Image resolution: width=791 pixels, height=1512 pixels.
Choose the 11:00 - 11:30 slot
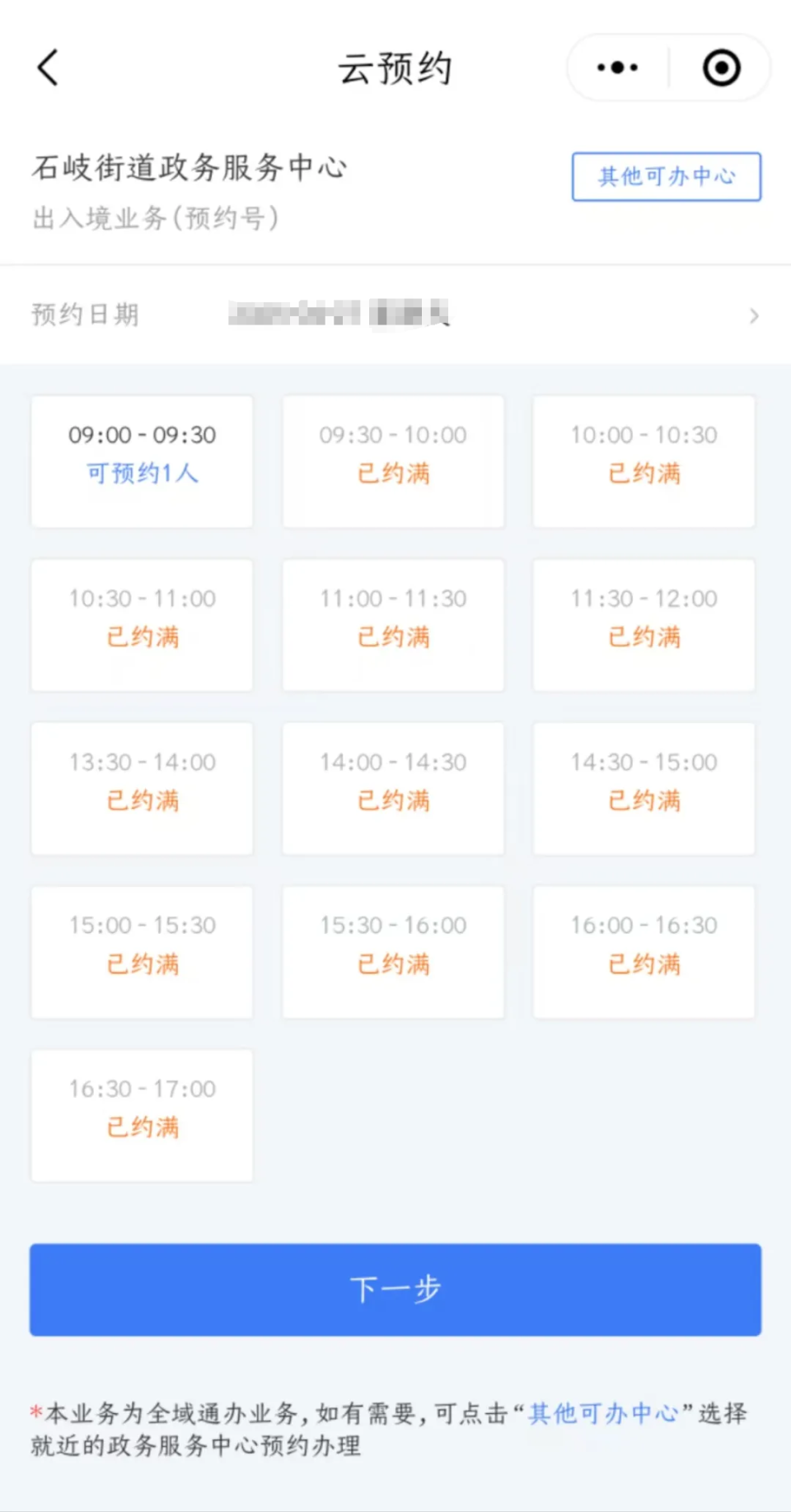coord(393,625)
